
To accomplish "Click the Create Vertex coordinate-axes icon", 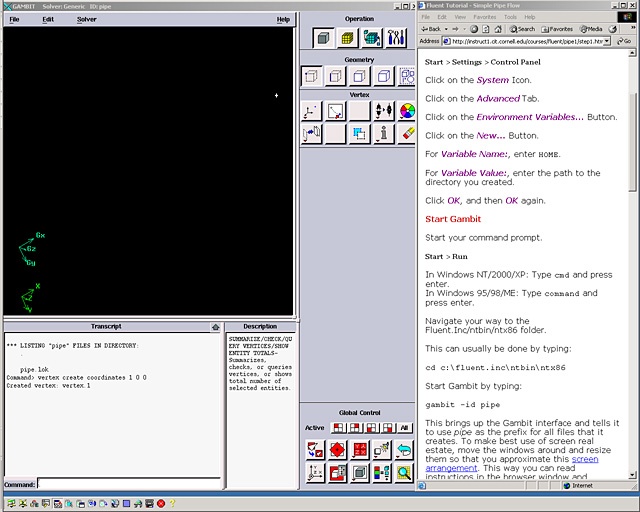I will pyautogui.click(x=311, y=111).
